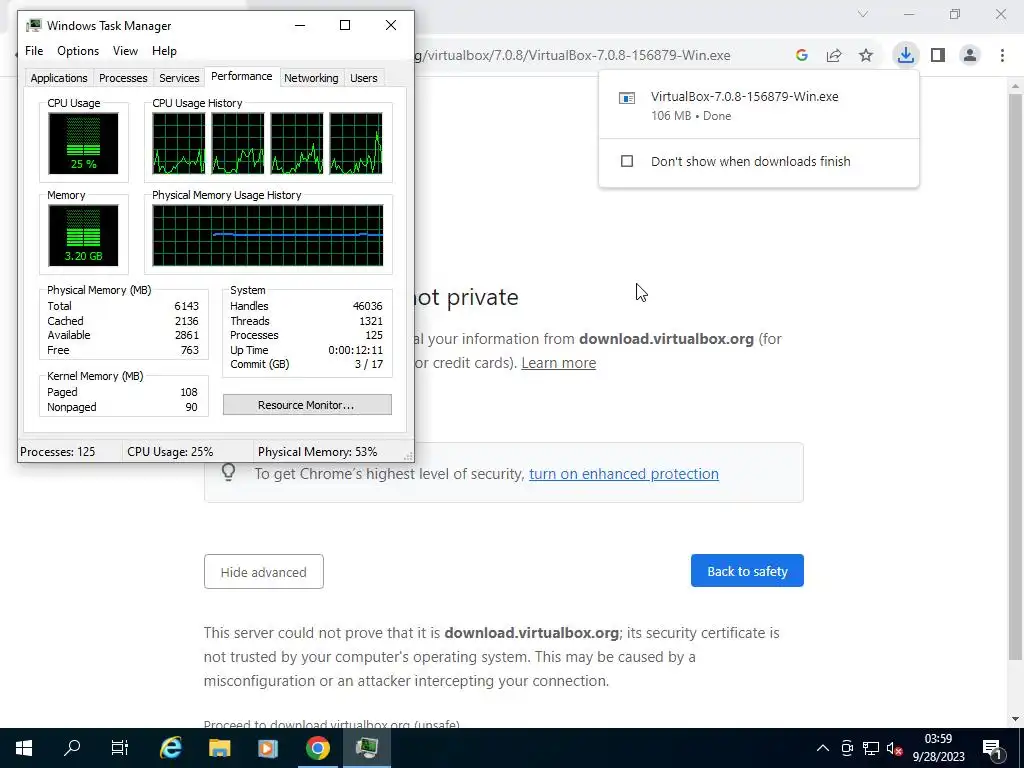The image size is (1024, 768).
Task: Open the Options menu in Task Manager
Action: (x=78, y=51)
